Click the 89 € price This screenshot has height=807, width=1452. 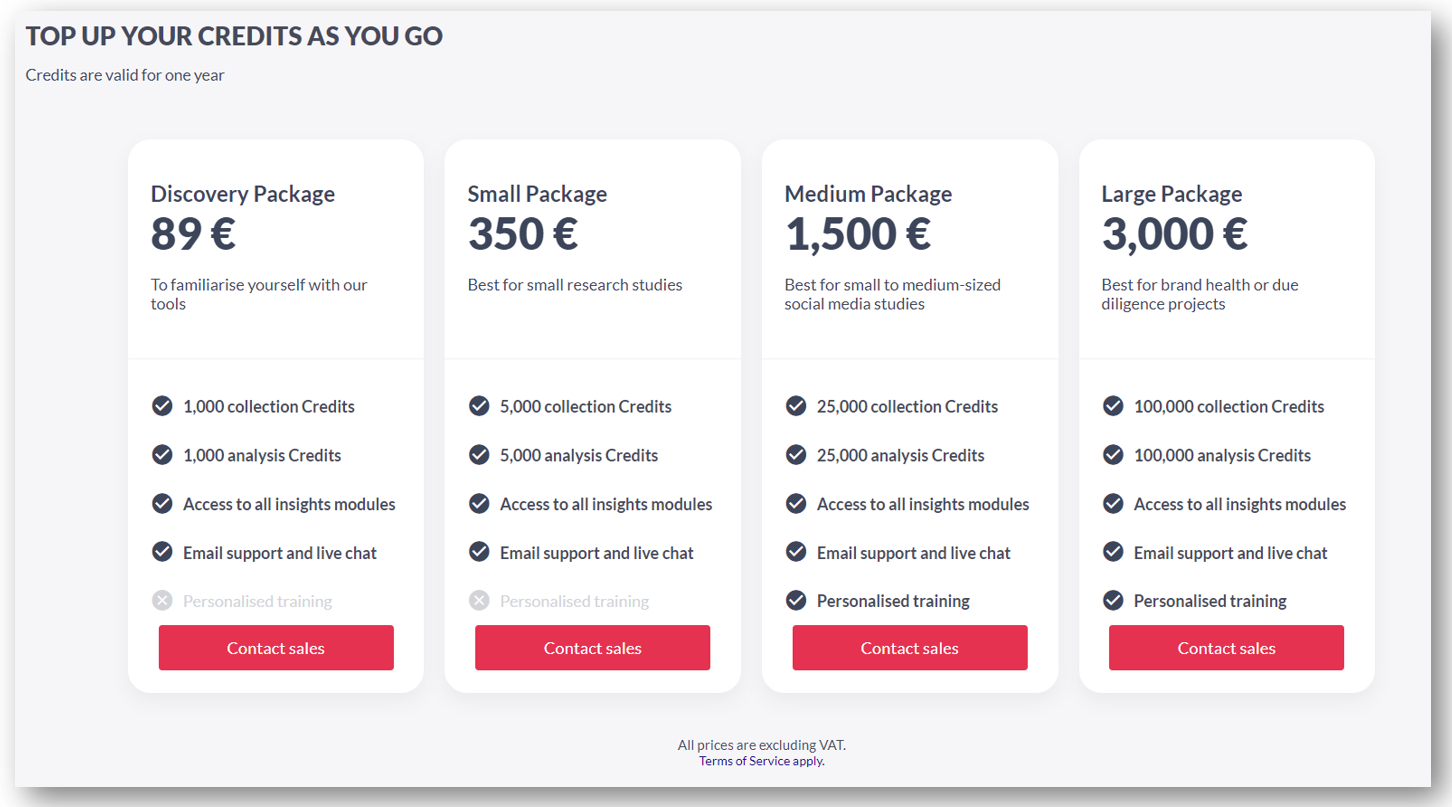(x=193, y=234)
